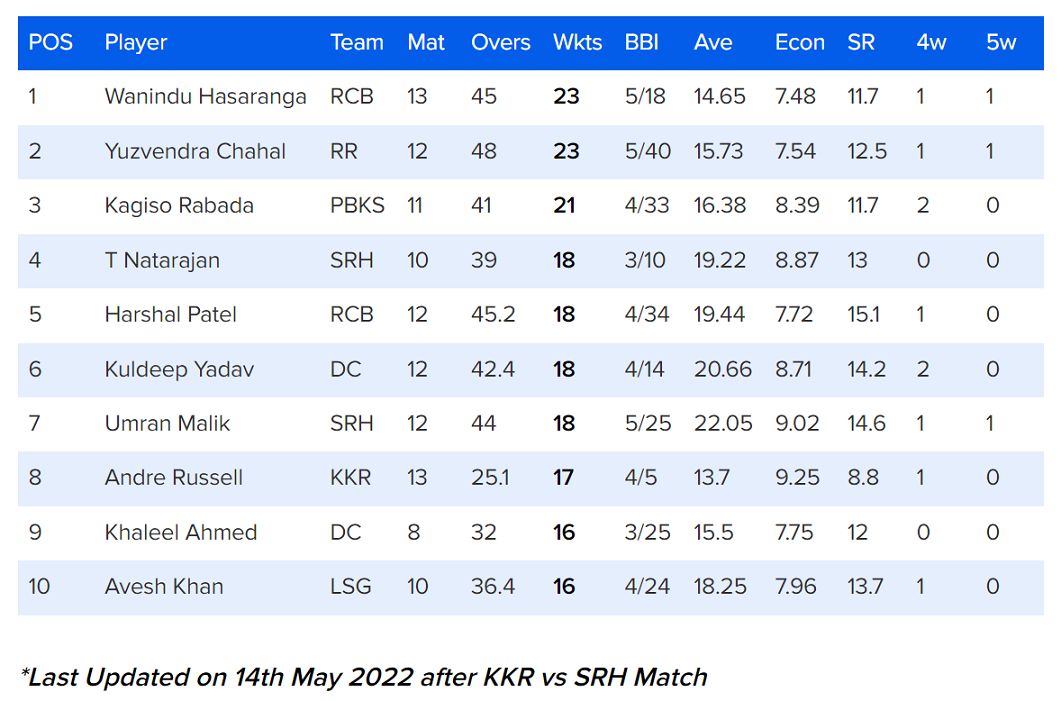Select the Overs column header
Screen dimensions: 1061x701
click(500, 43)
